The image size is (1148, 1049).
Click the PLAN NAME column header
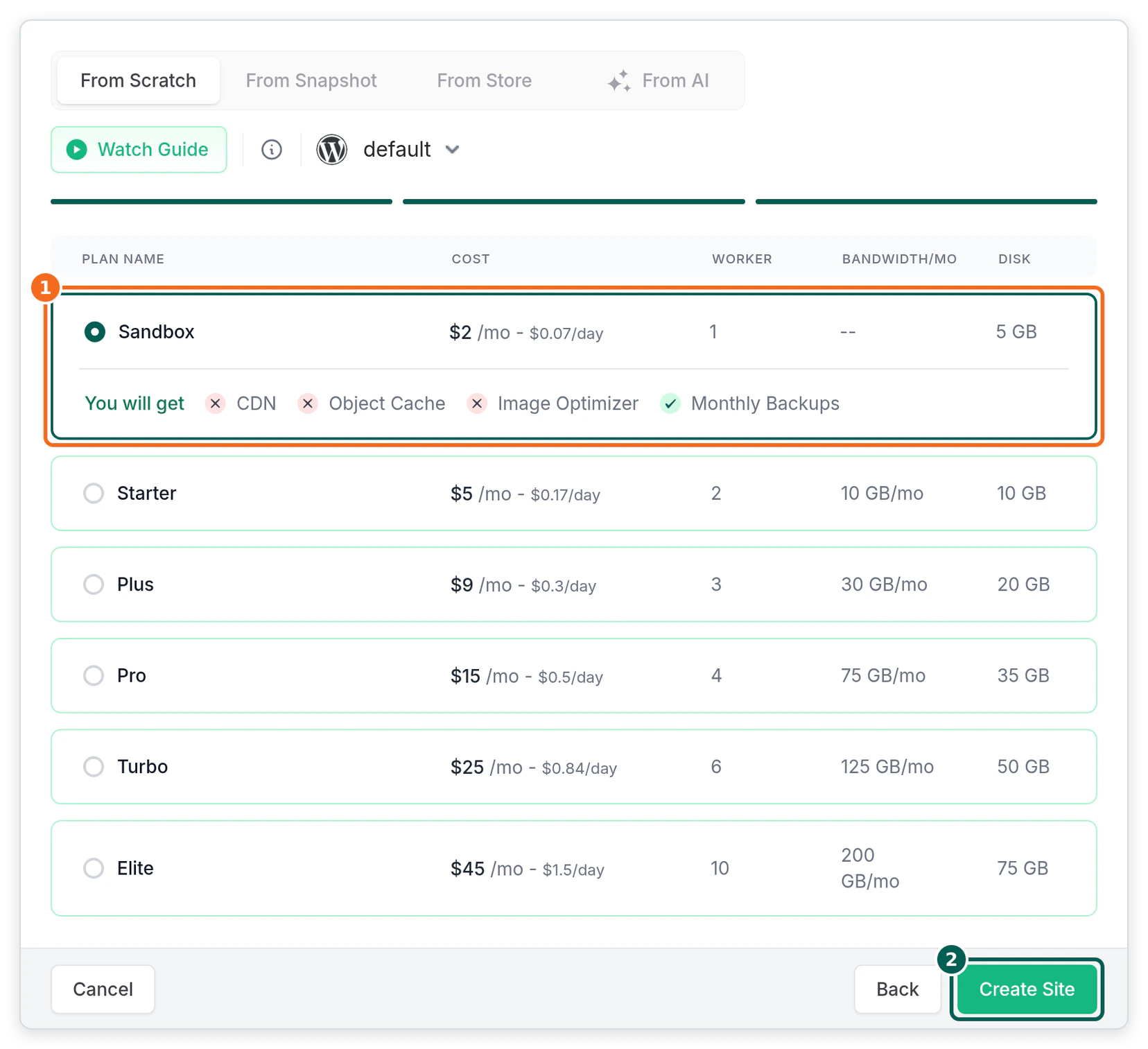[x=123, y=259]
